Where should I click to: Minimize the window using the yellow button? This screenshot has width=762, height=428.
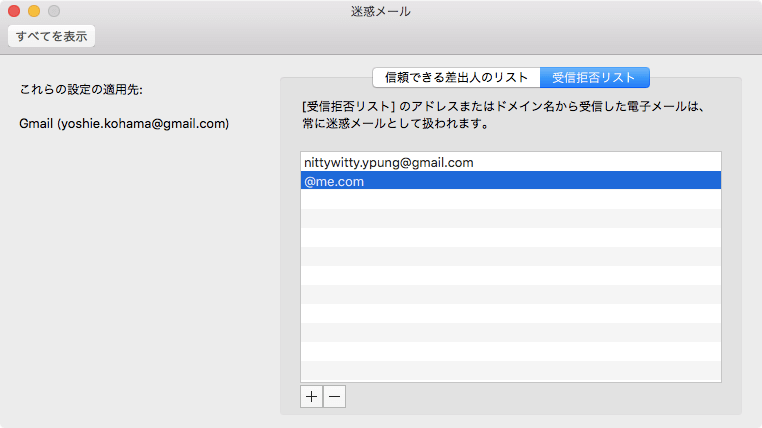[34, 11]
